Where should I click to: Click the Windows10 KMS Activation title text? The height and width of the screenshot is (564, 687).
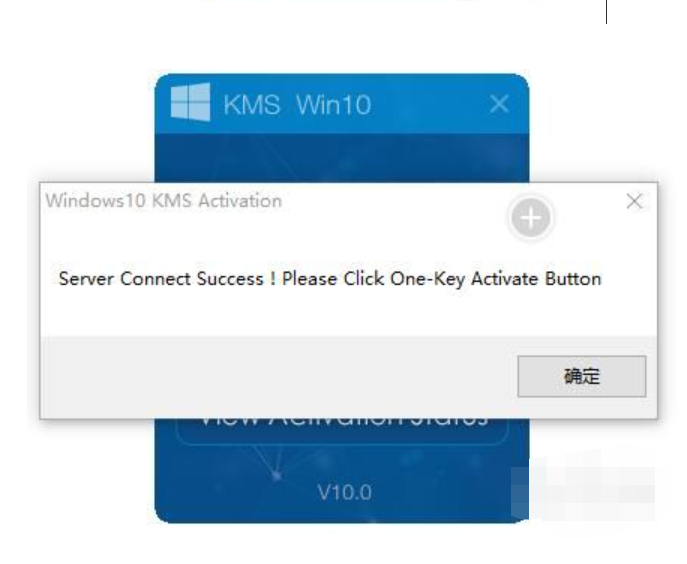point(164,201)
